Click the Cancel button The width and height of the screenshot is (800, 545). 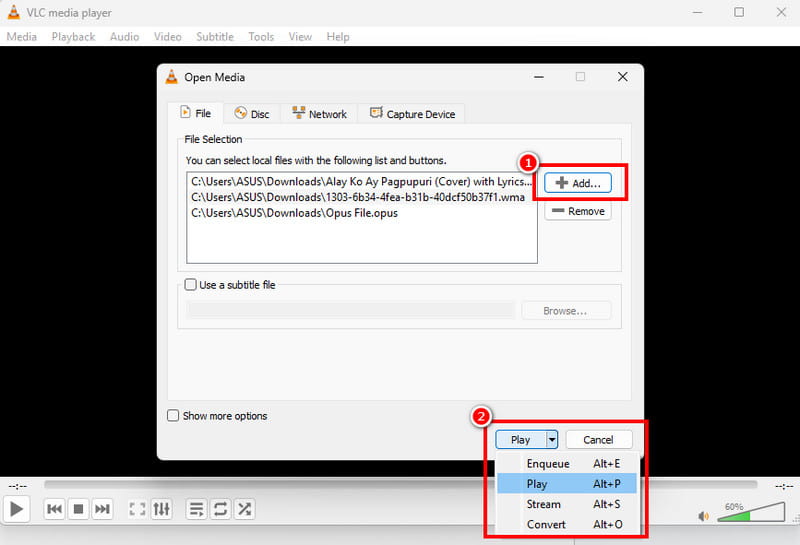(598, 439)
